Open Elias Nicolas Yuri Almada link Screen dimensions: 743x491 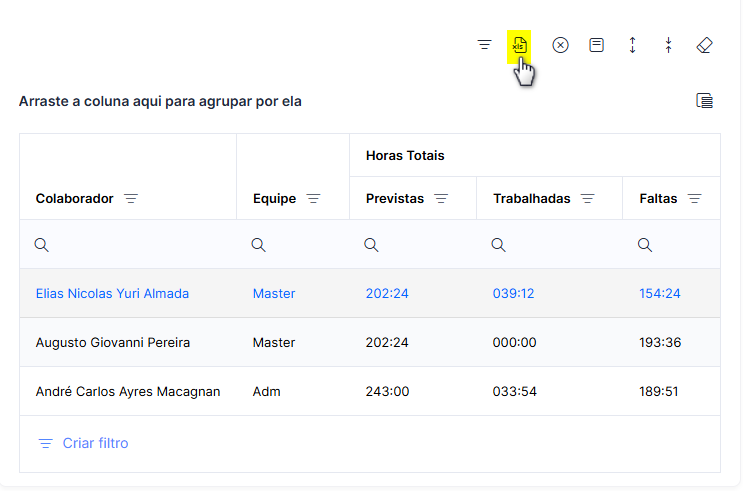pyautogui.click(x=112, y=293)
